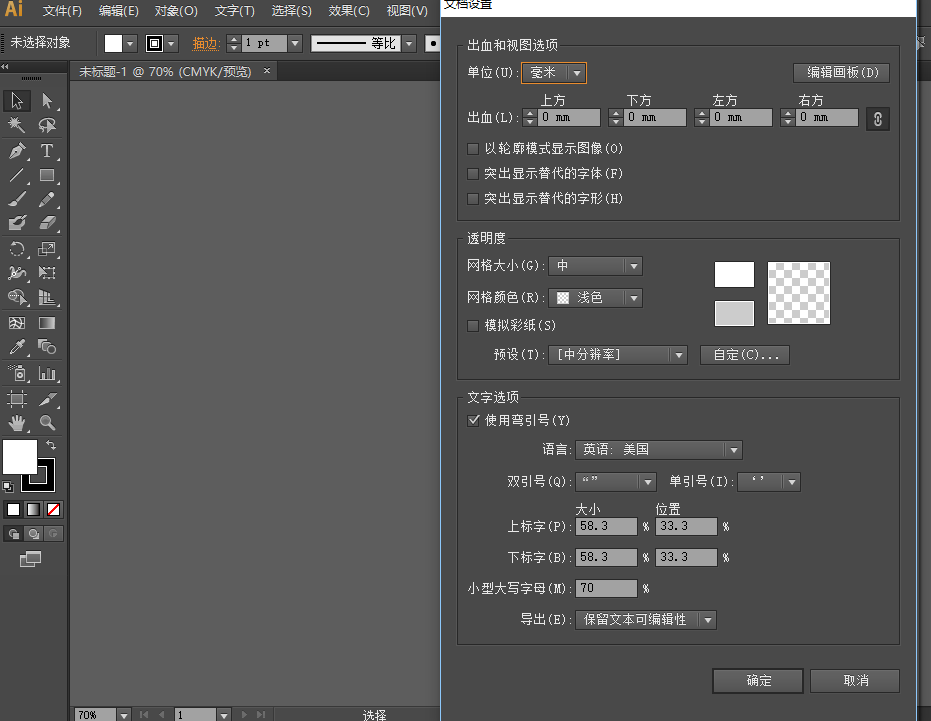Open the 网格颜色 dropdown
931x721 pixels.
(x=596, y=298)
